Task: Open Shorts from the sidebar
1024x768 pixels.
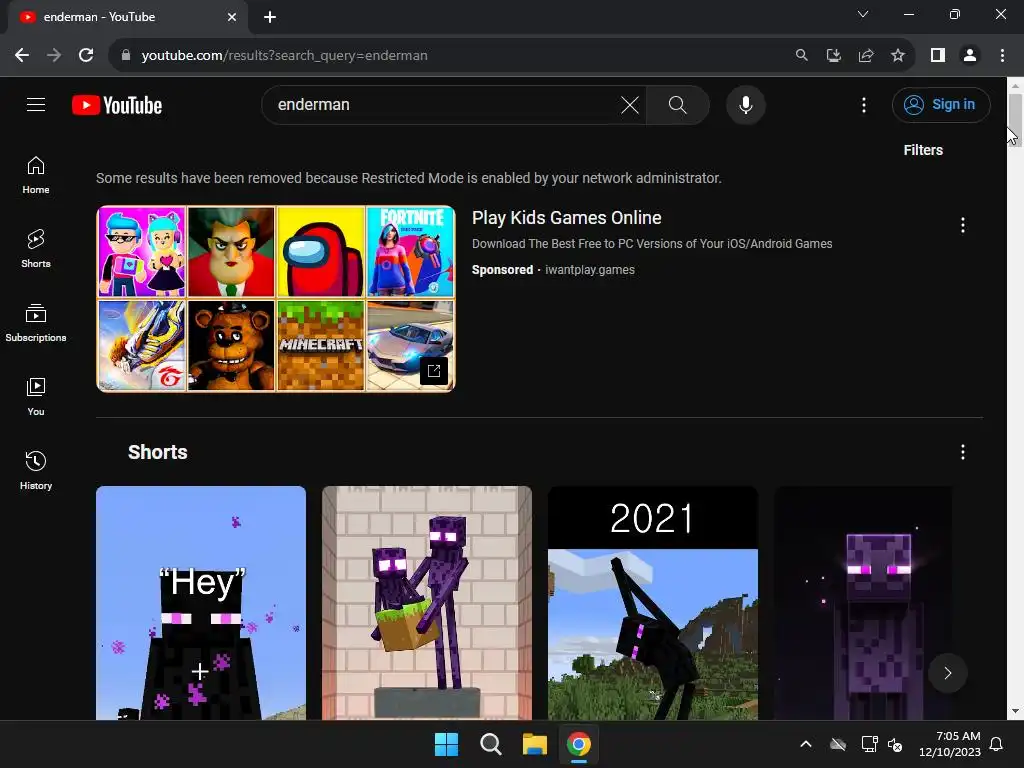Action: tap(36, 249)
